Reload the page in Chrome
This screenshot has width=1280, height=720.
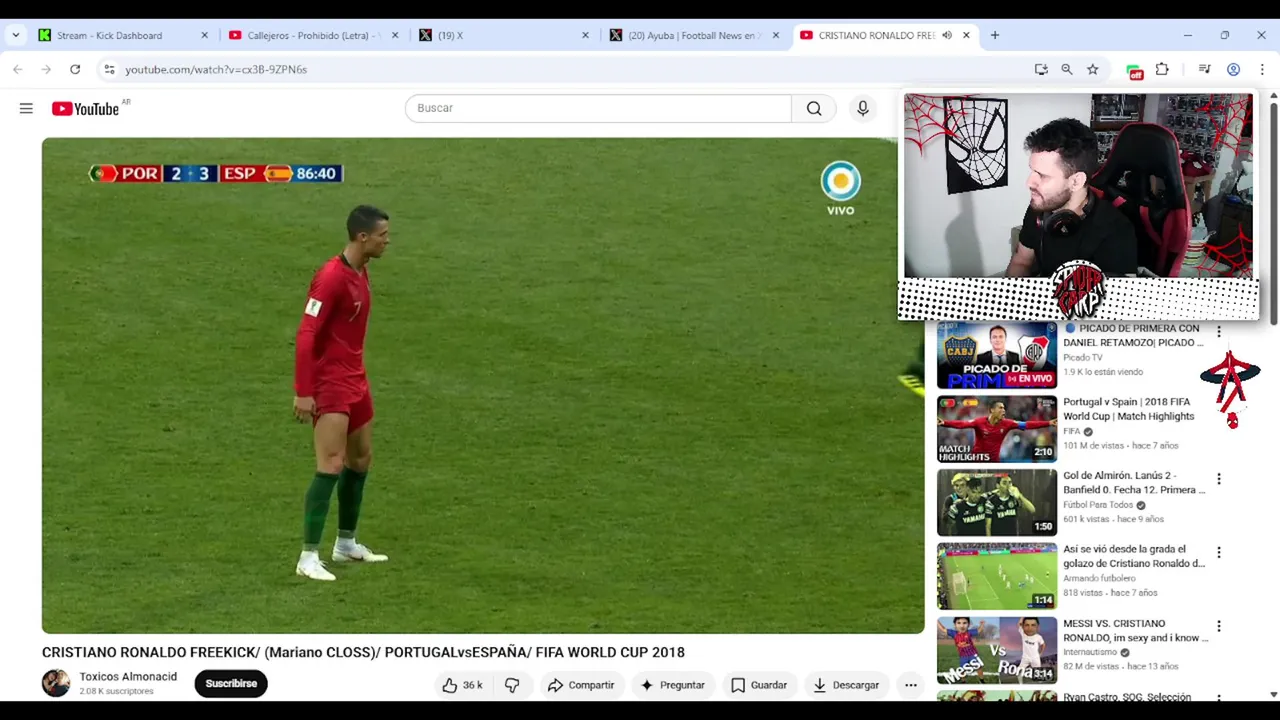click(x=75, y=69)
